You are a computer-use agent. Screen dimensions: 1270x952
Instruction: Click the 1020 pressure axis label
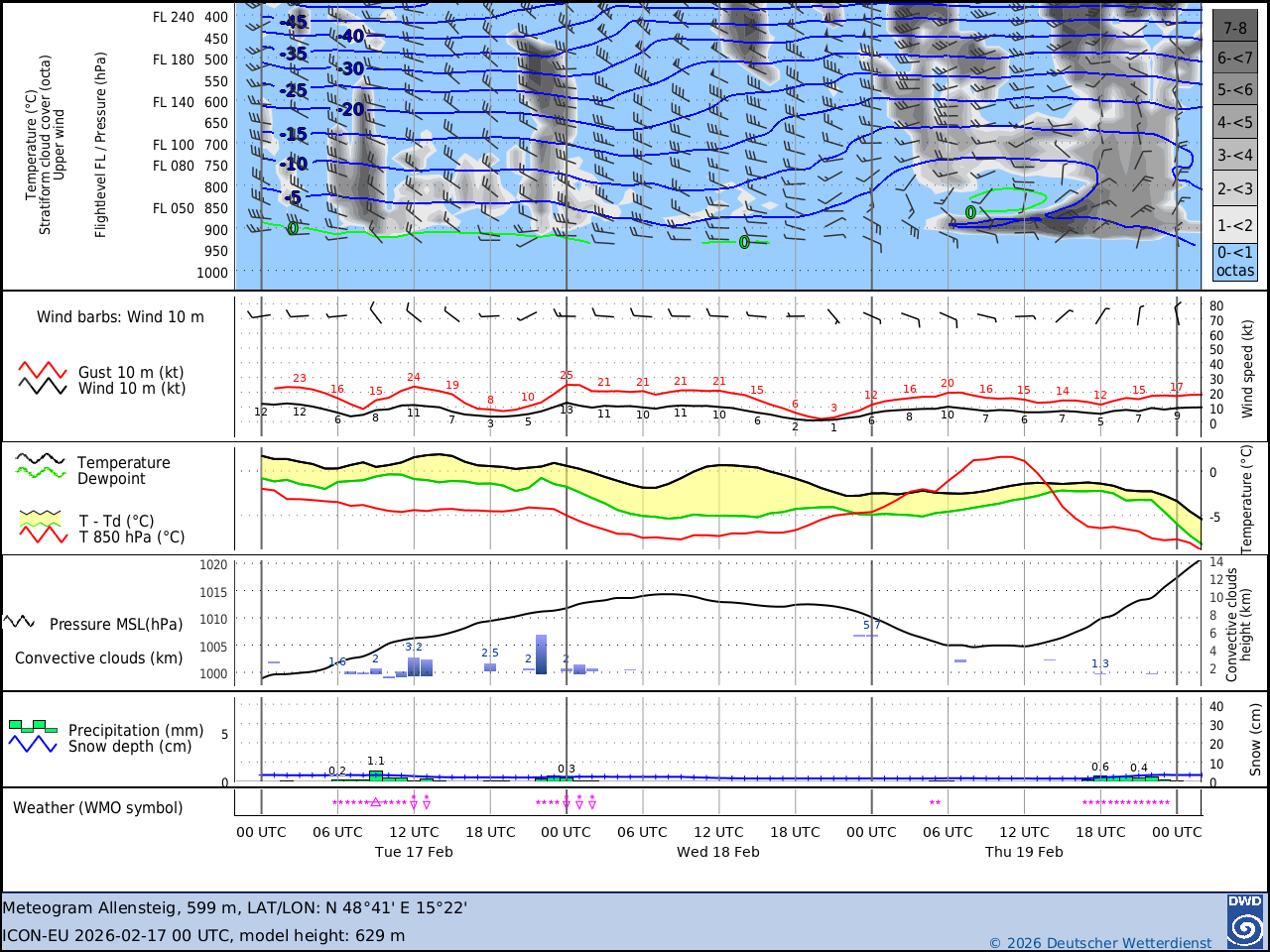pyautogui.click(x=215, y=565)
